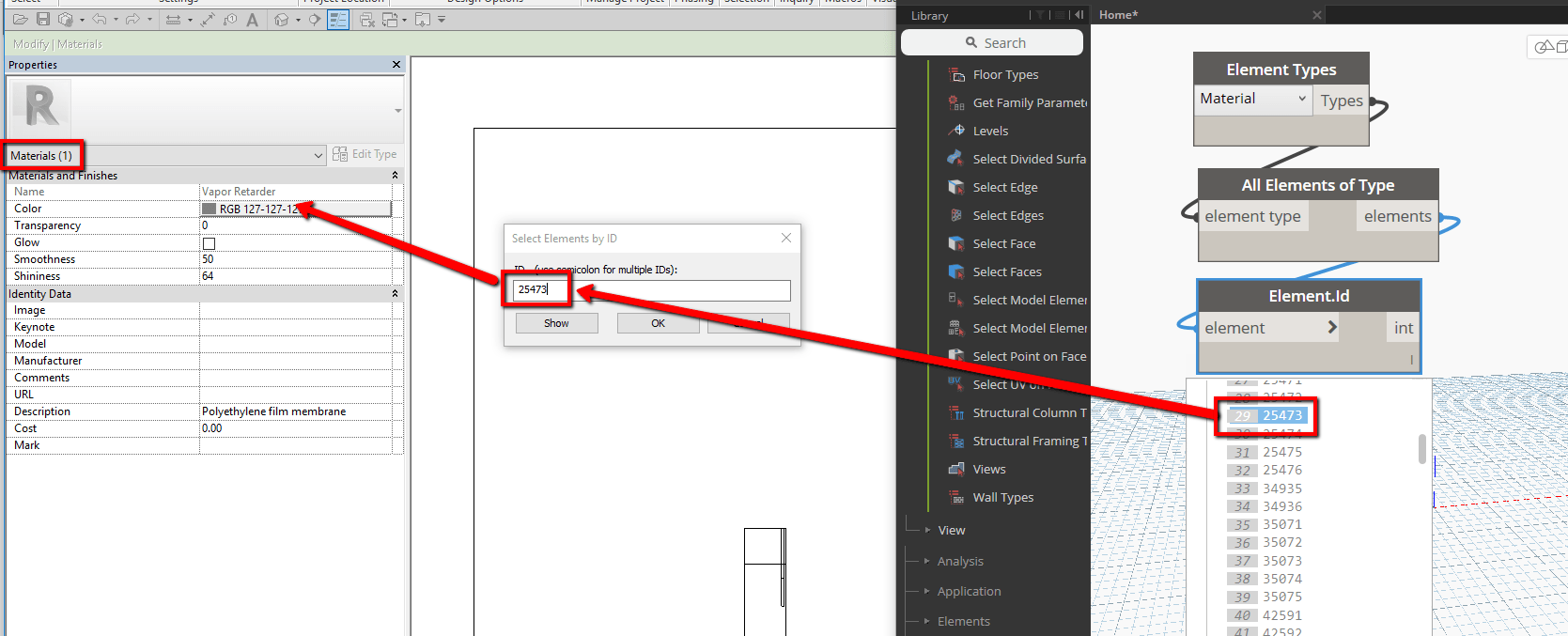Confirm with OK in Select Elements by ID
The image size is (1568, 636).
coord(658,323)
